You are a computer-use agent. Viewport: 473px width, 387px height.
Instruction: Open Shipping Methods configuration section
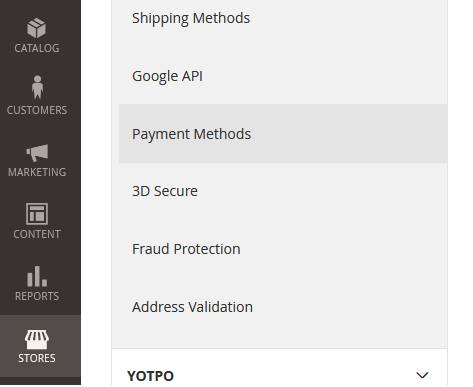283,18
